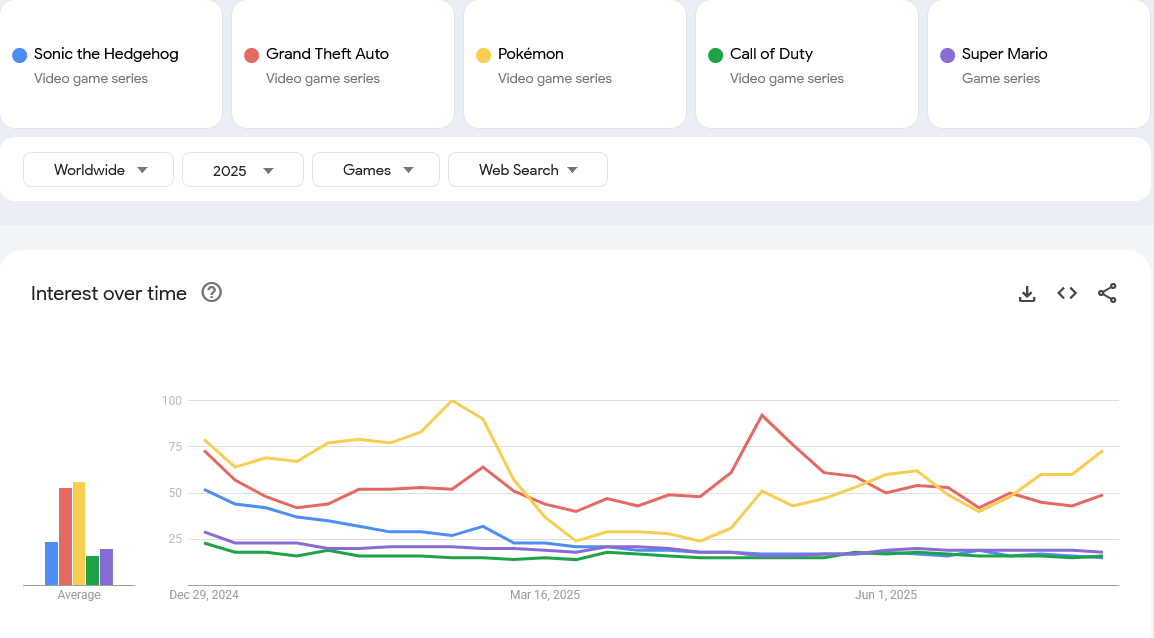Edit the Call of Duty search term
Viewport: 1154px width, 638px height.
pyautogui.click(x=807, y=64)
